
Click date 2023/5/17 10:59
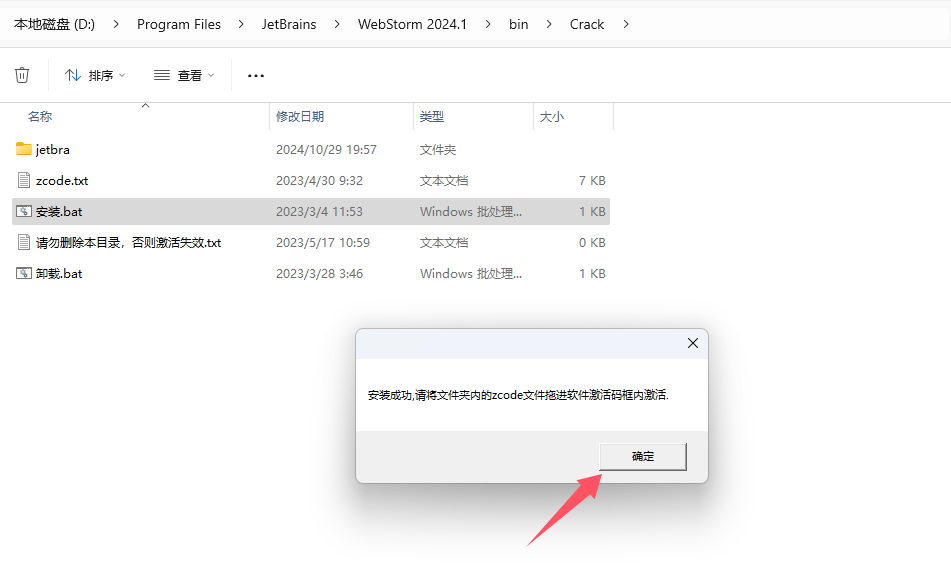click(x=323, y=243)
